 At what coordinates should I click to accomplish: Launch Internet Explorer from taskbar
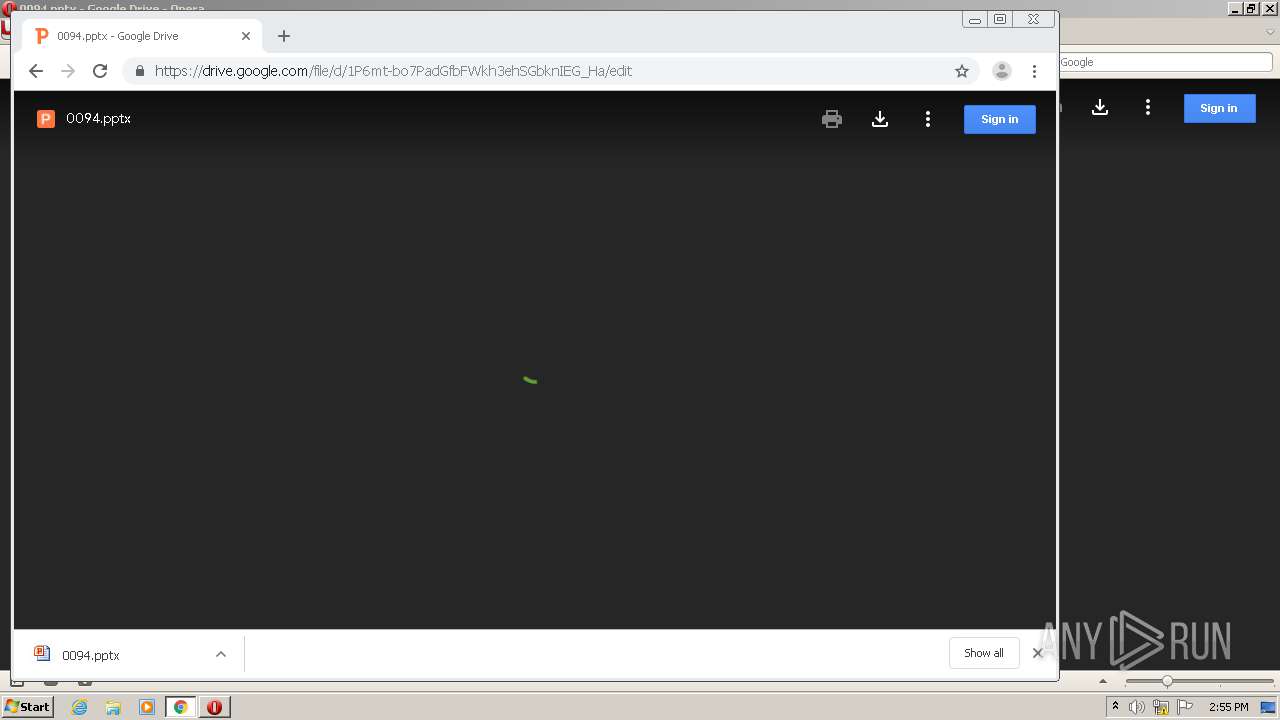click(80, 707)
